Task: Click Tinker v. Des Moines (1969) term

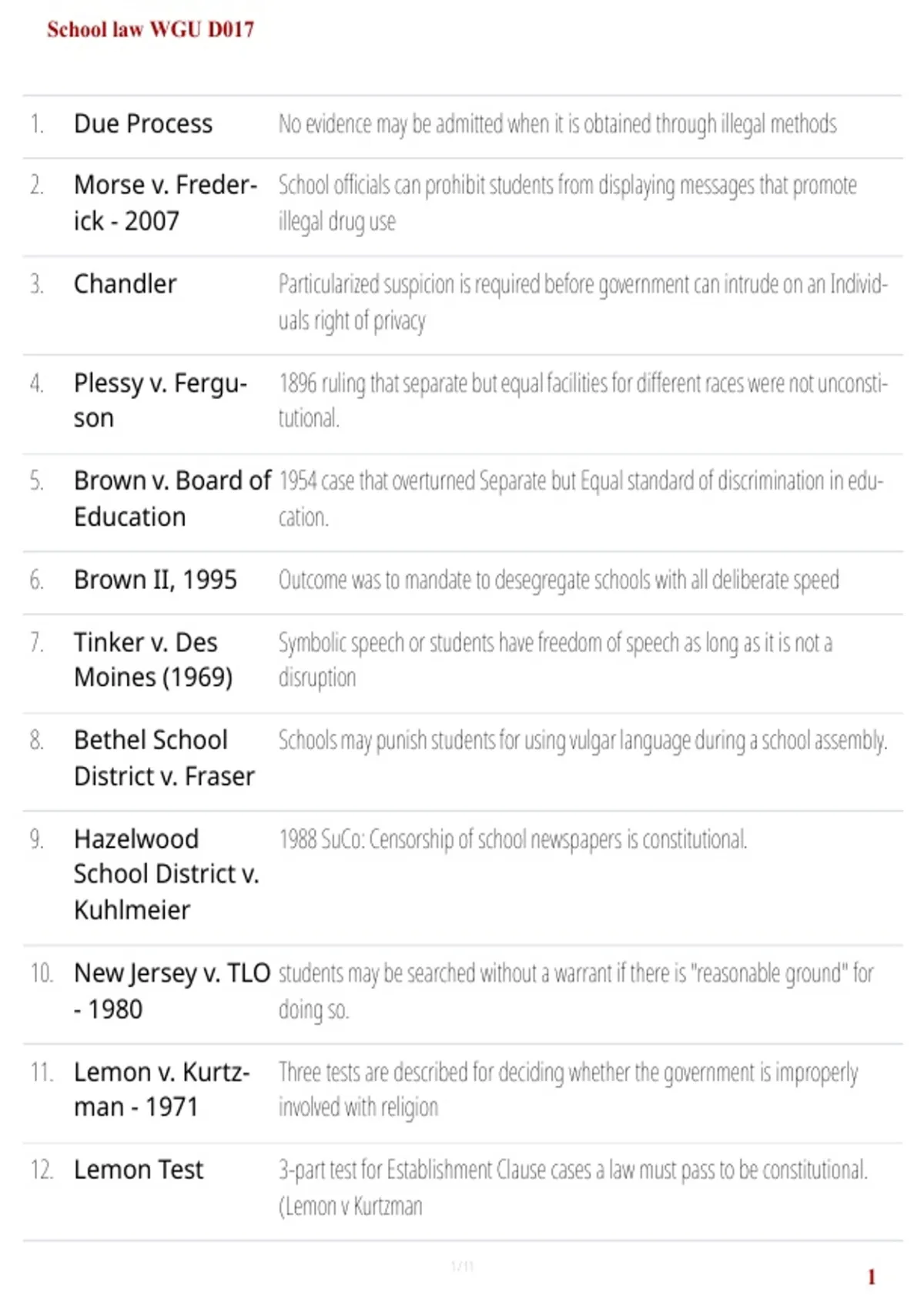Action: [x=153, y=660]
